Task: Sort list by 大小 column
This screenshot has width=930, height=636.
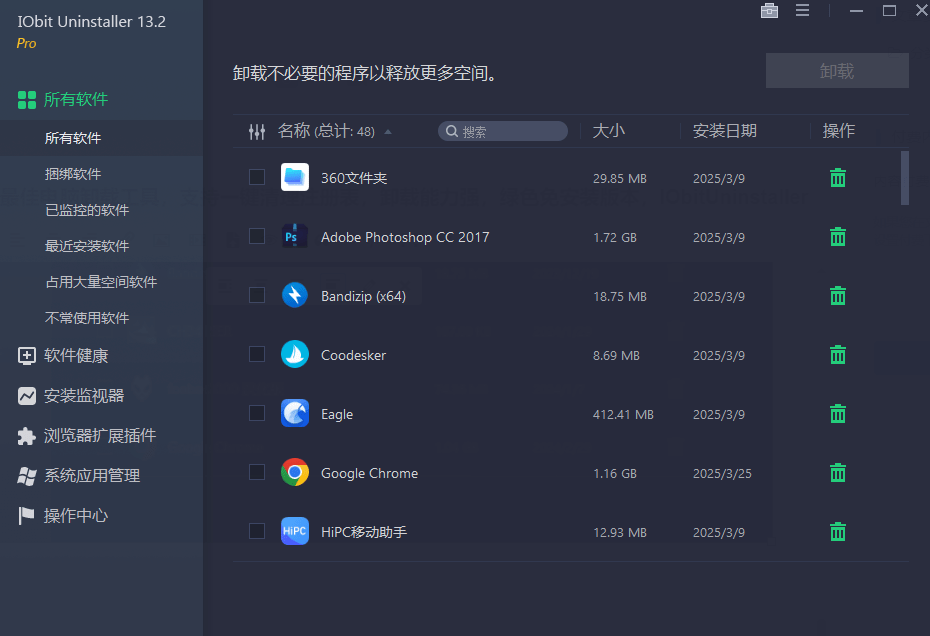Action: 607,131
